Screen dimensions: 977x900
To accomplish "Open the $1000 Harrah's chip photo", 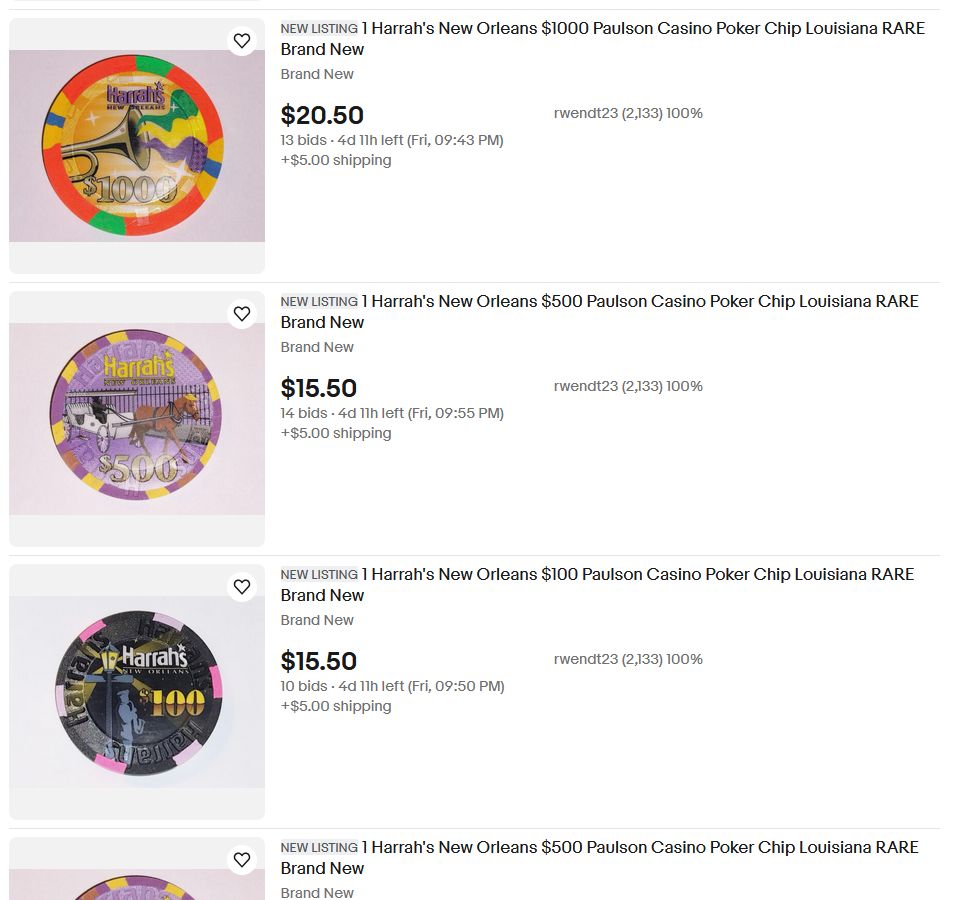I will [x=137, y=146].
